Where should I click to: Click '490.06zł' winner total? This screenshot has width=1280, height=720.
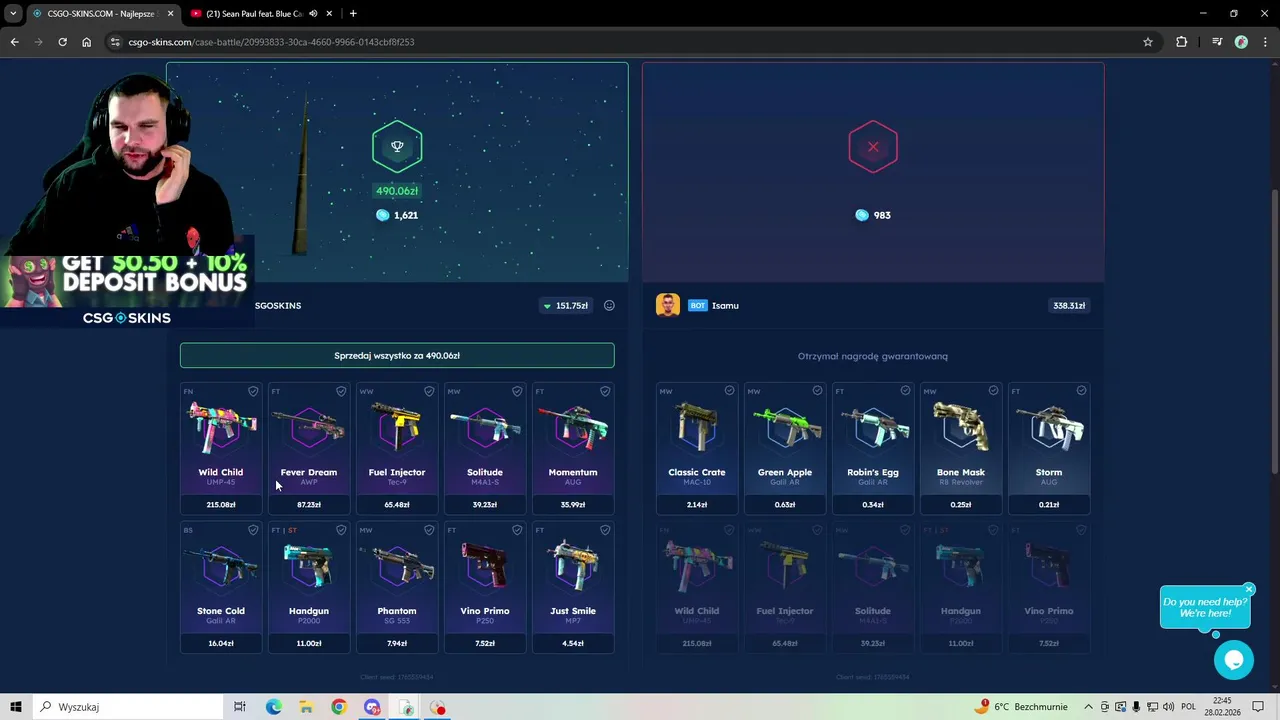pyautogui.click(x=397, y=191)
